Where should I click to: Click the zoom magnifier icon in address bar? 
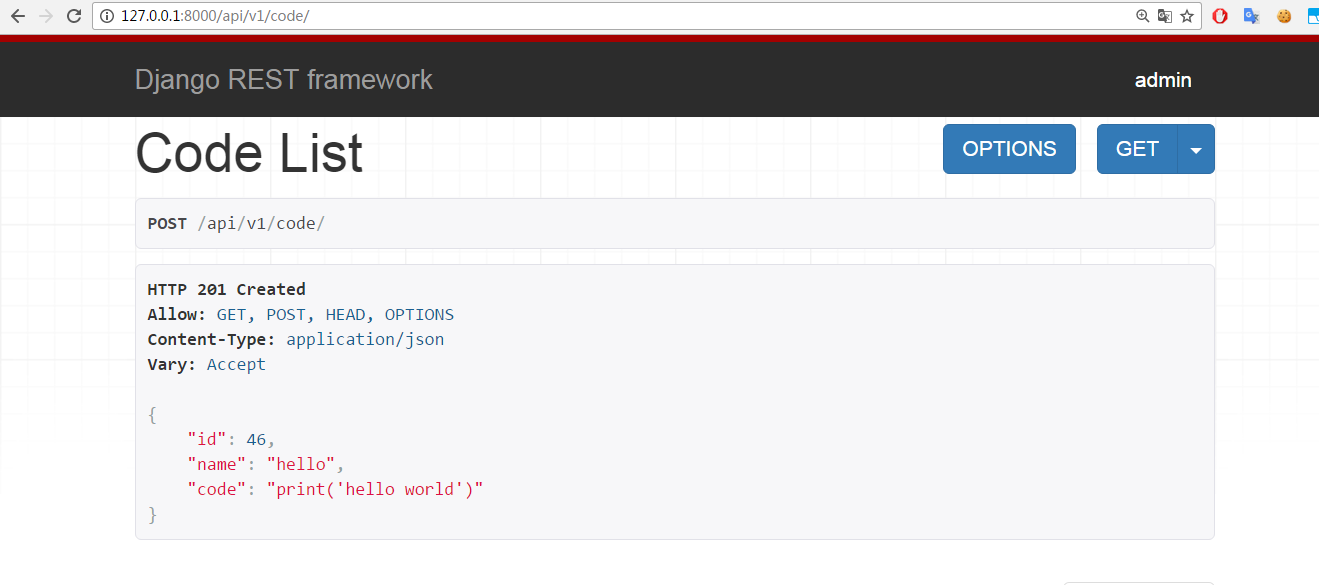tap(1143, 16)
